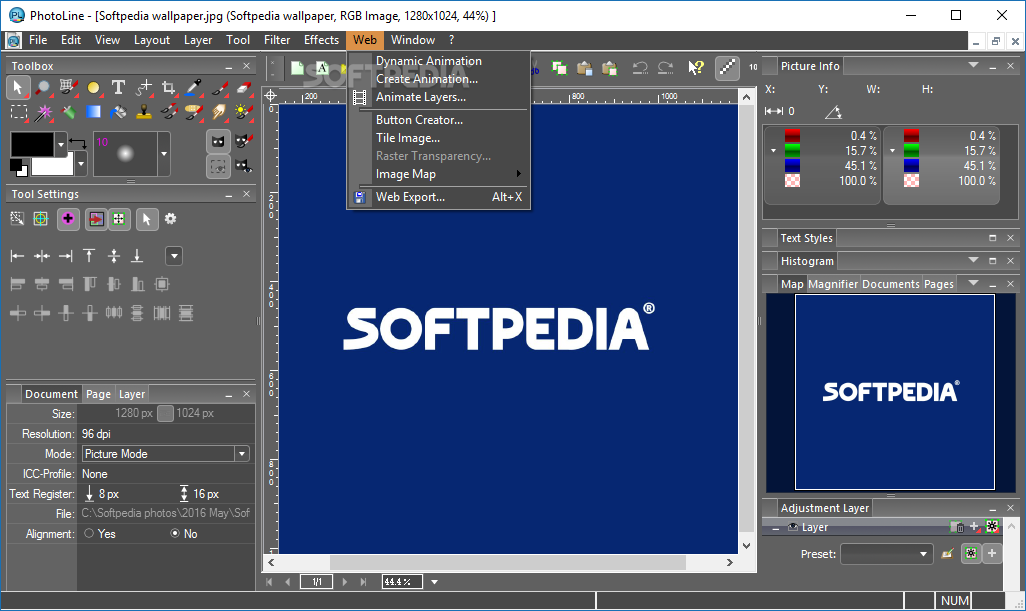
Task: Click the edit preset icon beside Preset
Action: [947, 554]
